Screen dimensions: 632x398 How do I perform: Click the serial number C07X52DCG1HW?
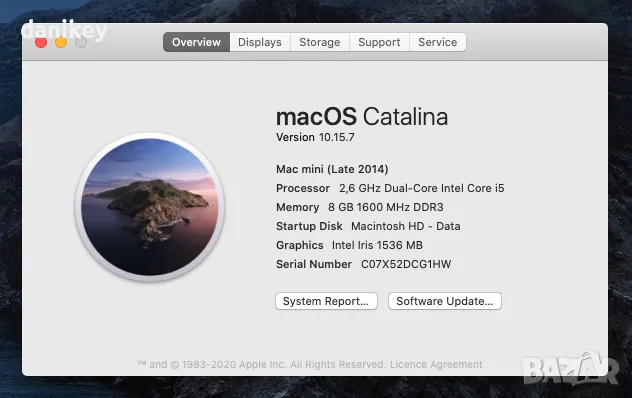tap(406, 264)
